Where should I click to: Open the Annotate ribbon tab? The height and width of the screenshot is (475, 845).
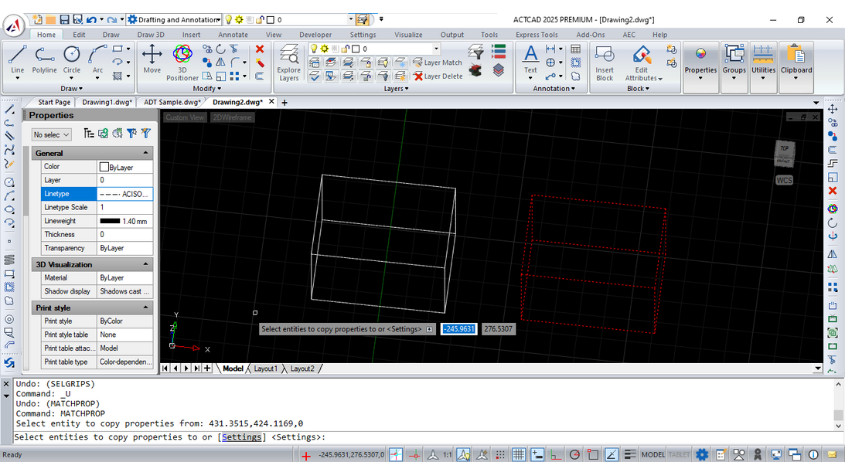(233, 35)
